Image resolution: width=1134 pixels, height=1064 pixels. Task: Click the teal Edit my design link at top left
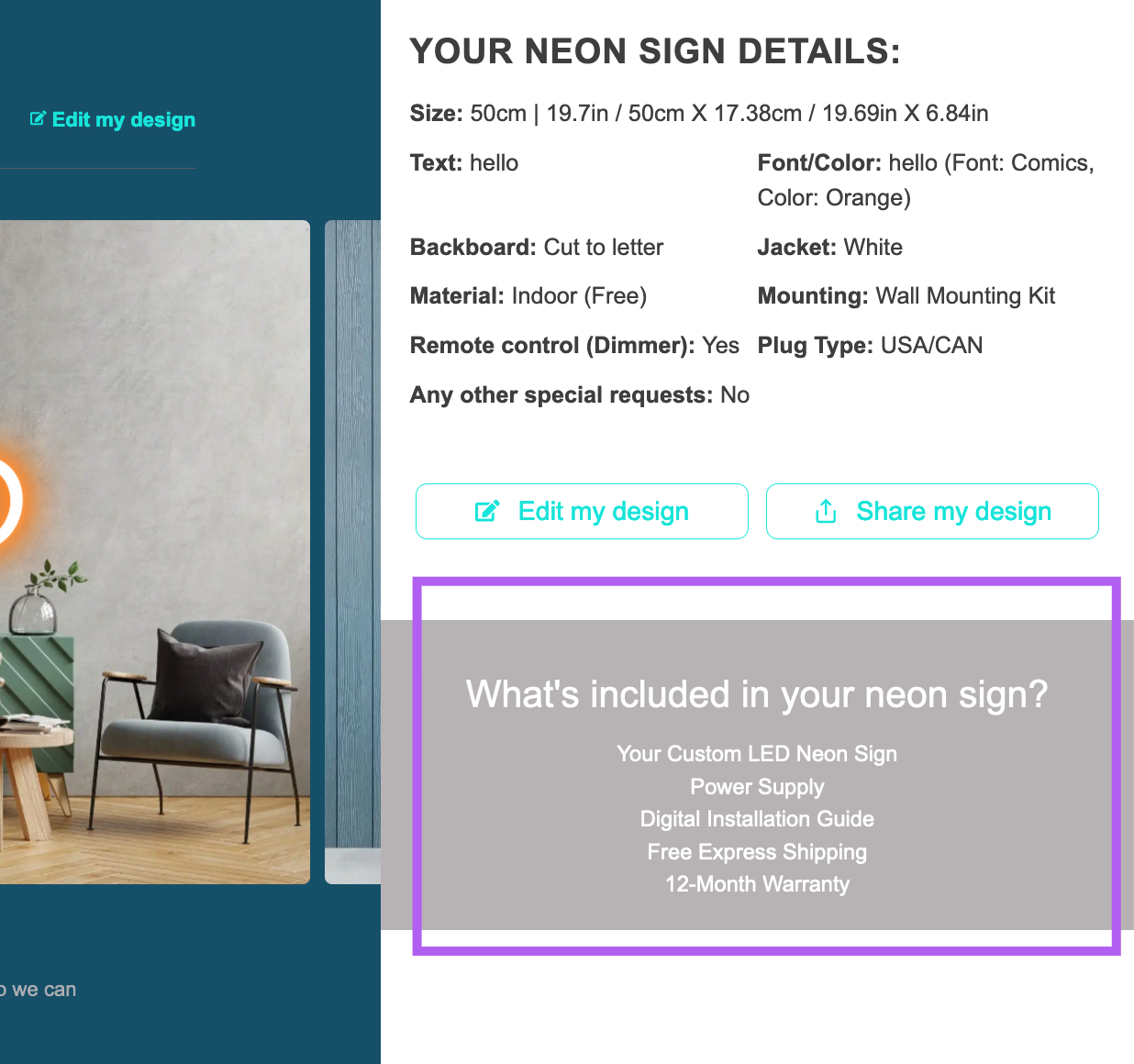(x=123, y=120)
